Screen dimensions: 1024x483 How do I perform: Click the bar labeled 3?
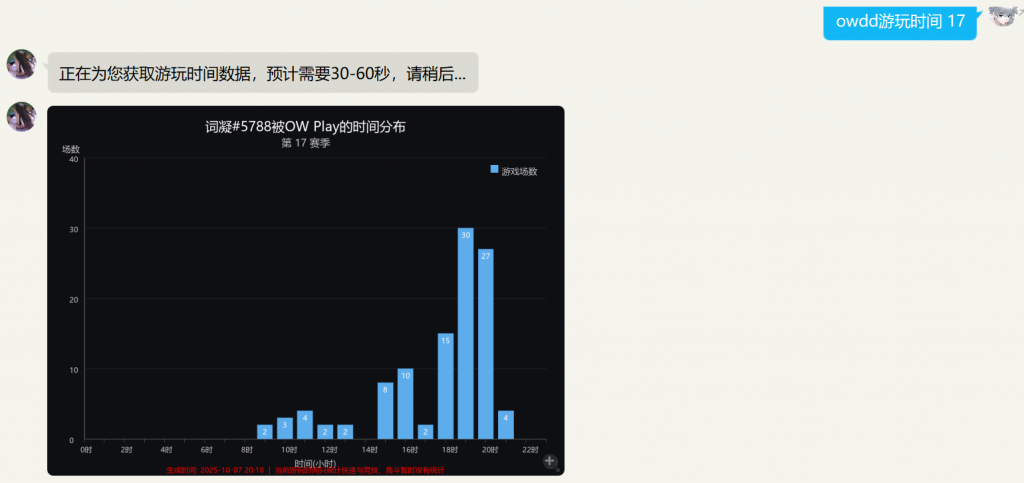(285, 428)
